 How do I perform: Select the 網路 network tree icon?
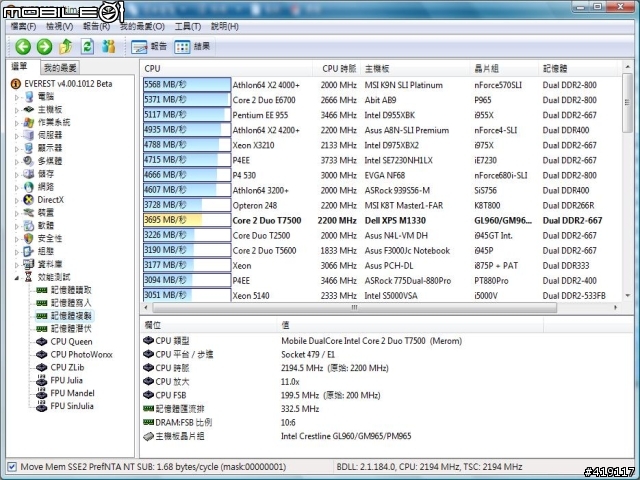[29, 187]
